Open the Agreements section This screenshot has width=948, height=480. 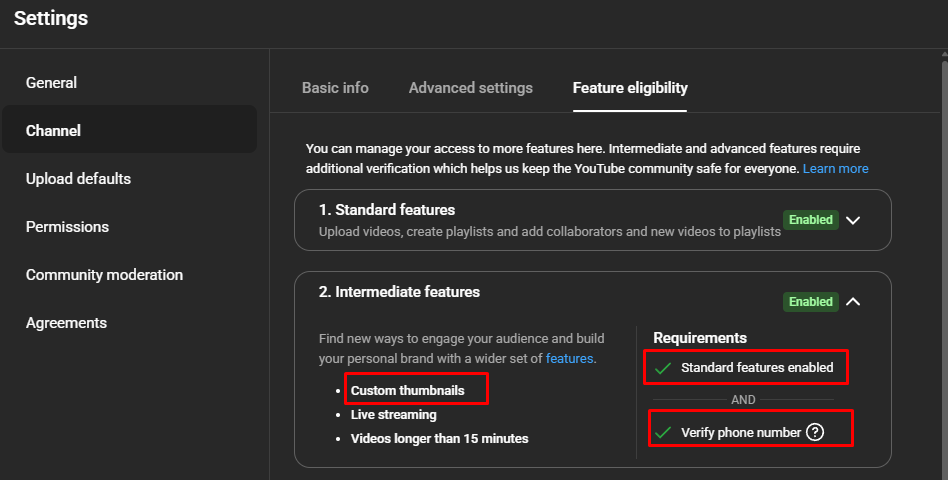click(x=67, y=323)
